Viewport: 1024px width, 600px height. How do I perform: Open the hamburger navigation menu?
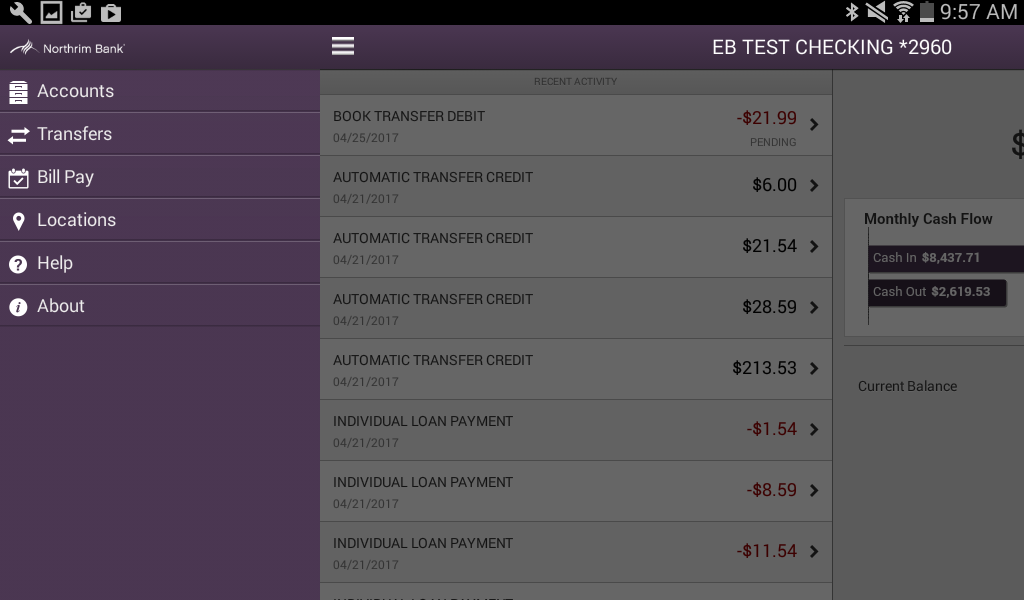click(343, 45)
